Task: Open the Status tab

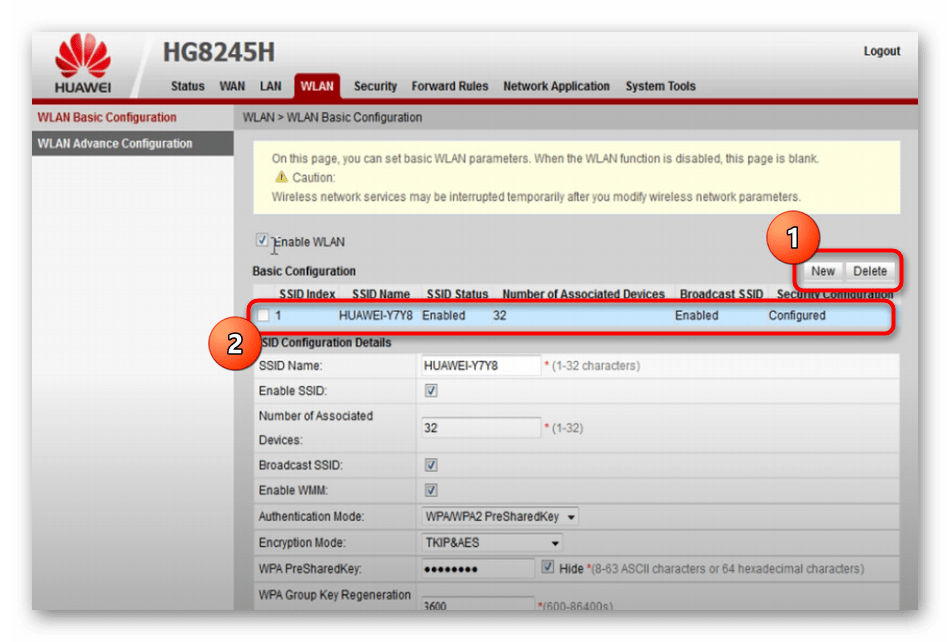Action: click(x=187, y=86)
